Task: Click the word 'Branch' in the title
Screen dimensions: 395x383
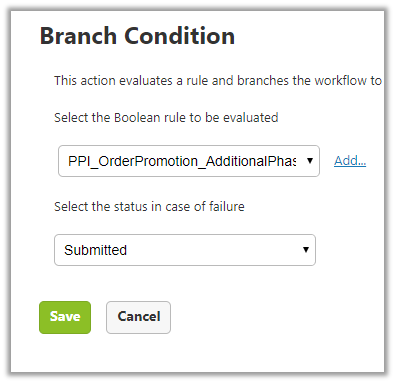Action: [78, 36]
